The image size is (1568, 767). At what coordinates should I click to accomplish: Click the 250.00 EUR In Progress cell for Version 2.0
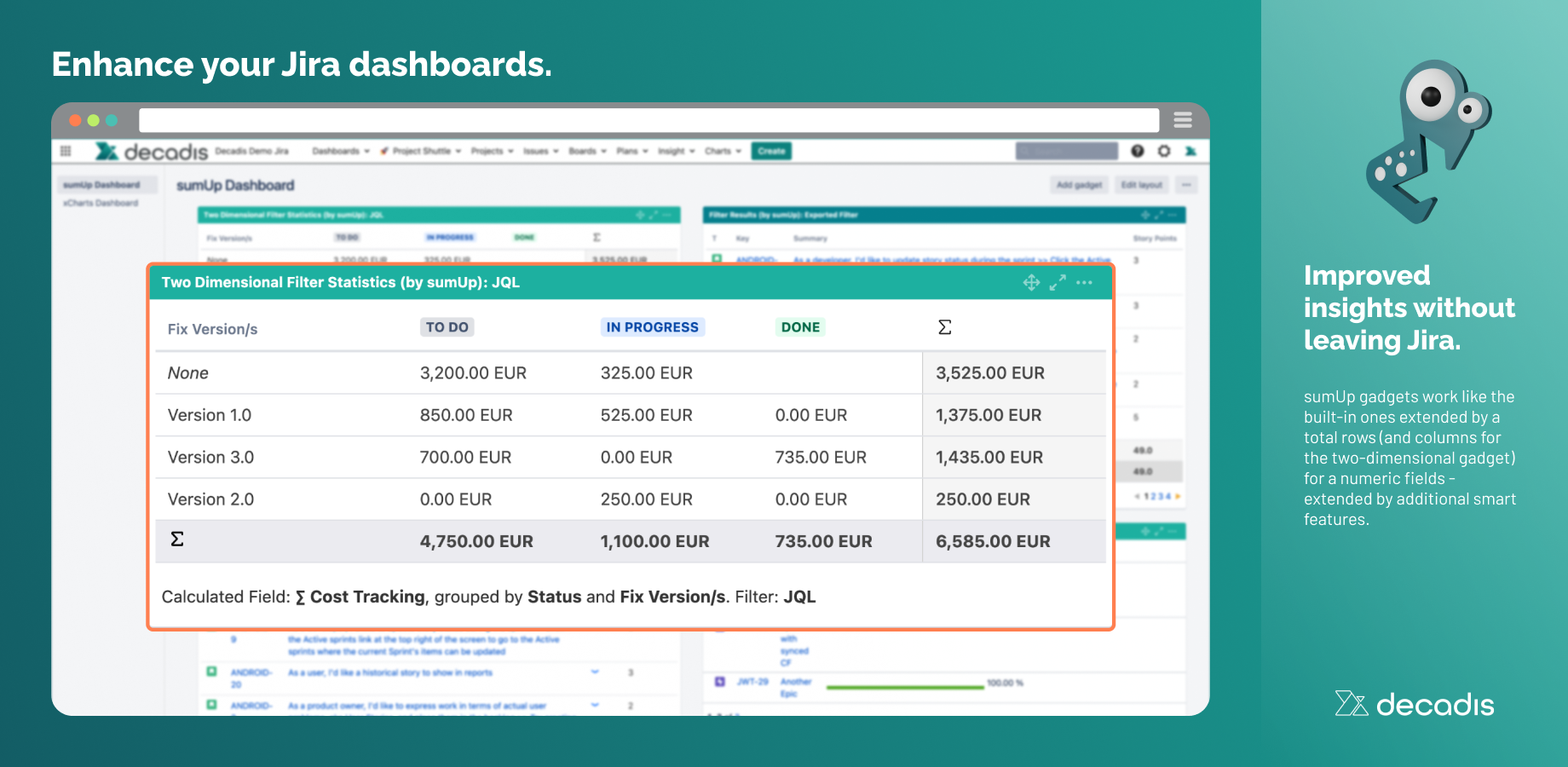pos(647,499)
